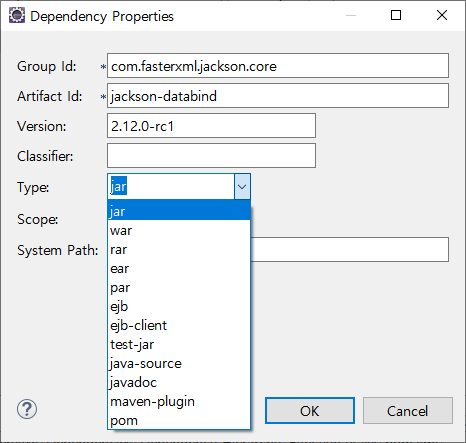The width and height of the screenshot is (466, 443).
Task: Maximize the Dependency Properties dialog
Action: [396, 15]
